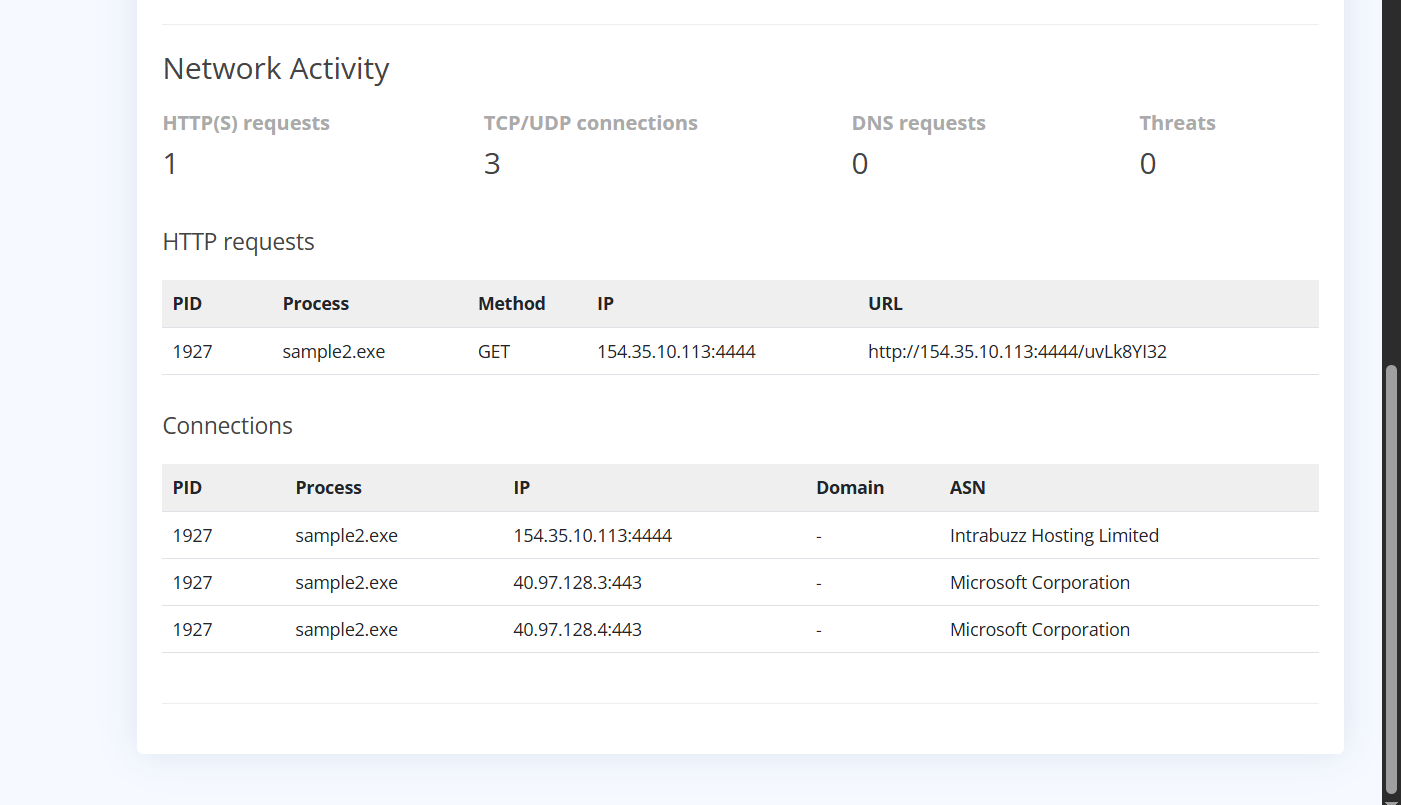Image resolution: width=1401 pixels, height=805 pixels.
Task: Select the 40.97.128.4:443 connection IP
Action: click(577, 629)
